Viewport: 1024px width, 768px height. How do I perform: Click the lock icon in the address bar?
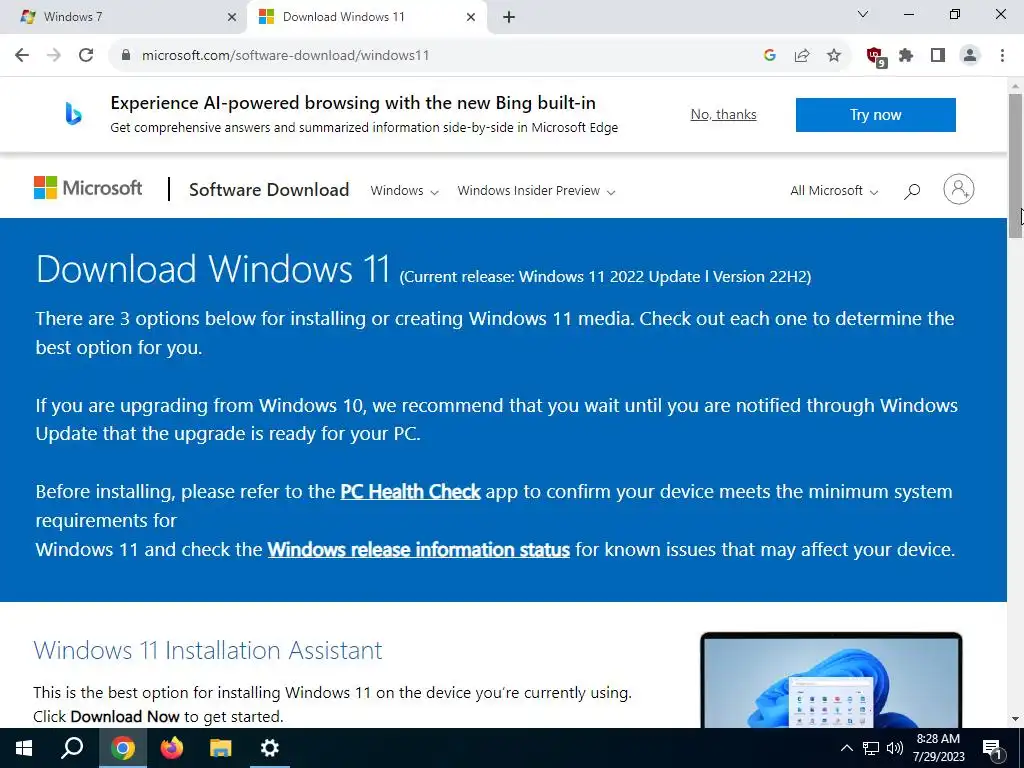[x=126, y=56]
